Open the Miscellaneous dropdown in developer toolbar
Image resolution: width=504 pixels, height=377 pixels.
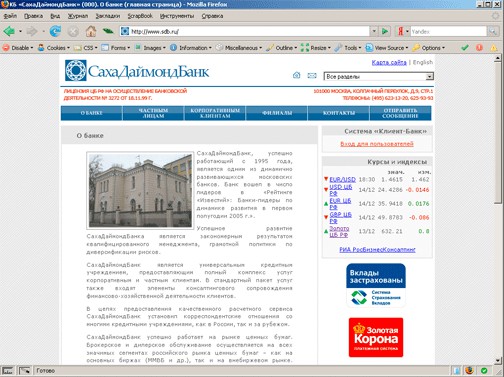239,48
